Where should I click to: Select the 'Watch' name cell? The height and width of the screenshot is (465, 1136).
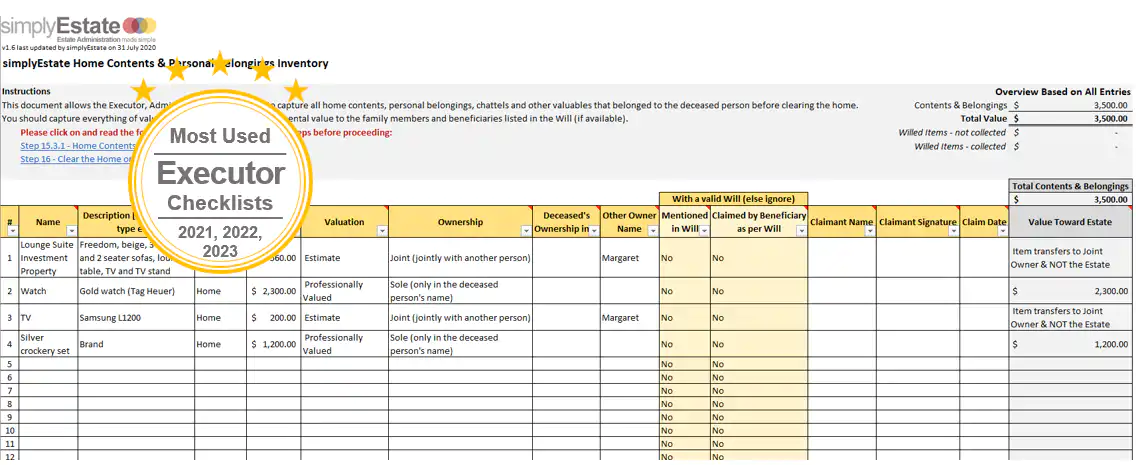point(48,290)
